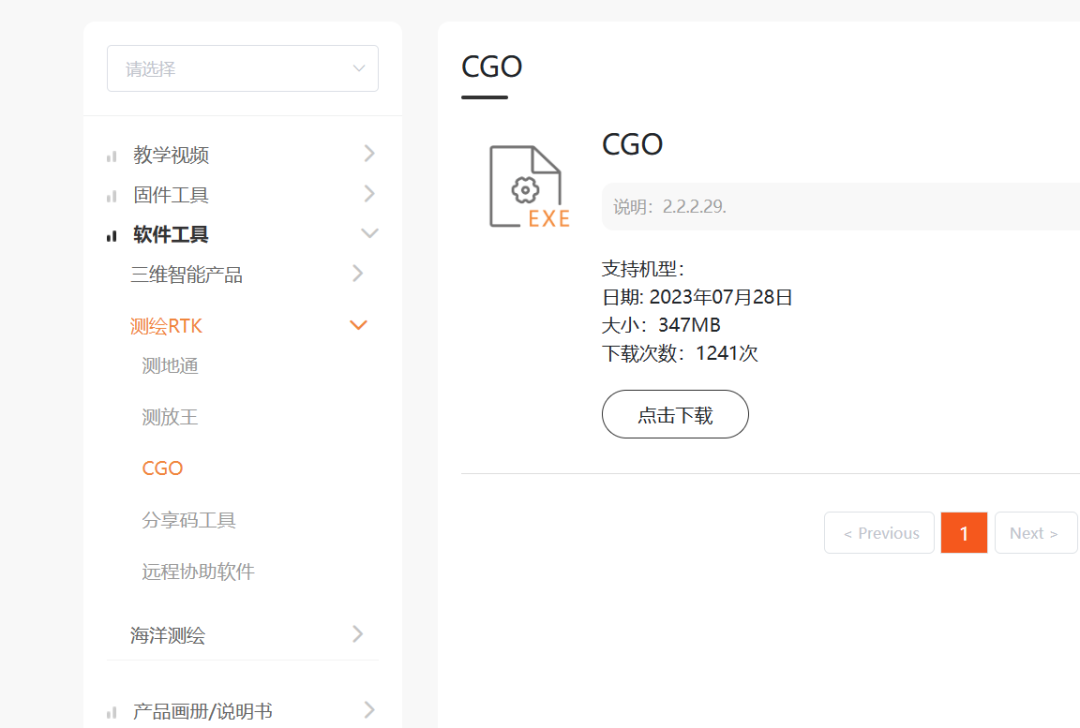This screenshot has height=728, width=1080.
Task: Open the 三维智能产品 subcategory
Action: [x=187, y=275]
